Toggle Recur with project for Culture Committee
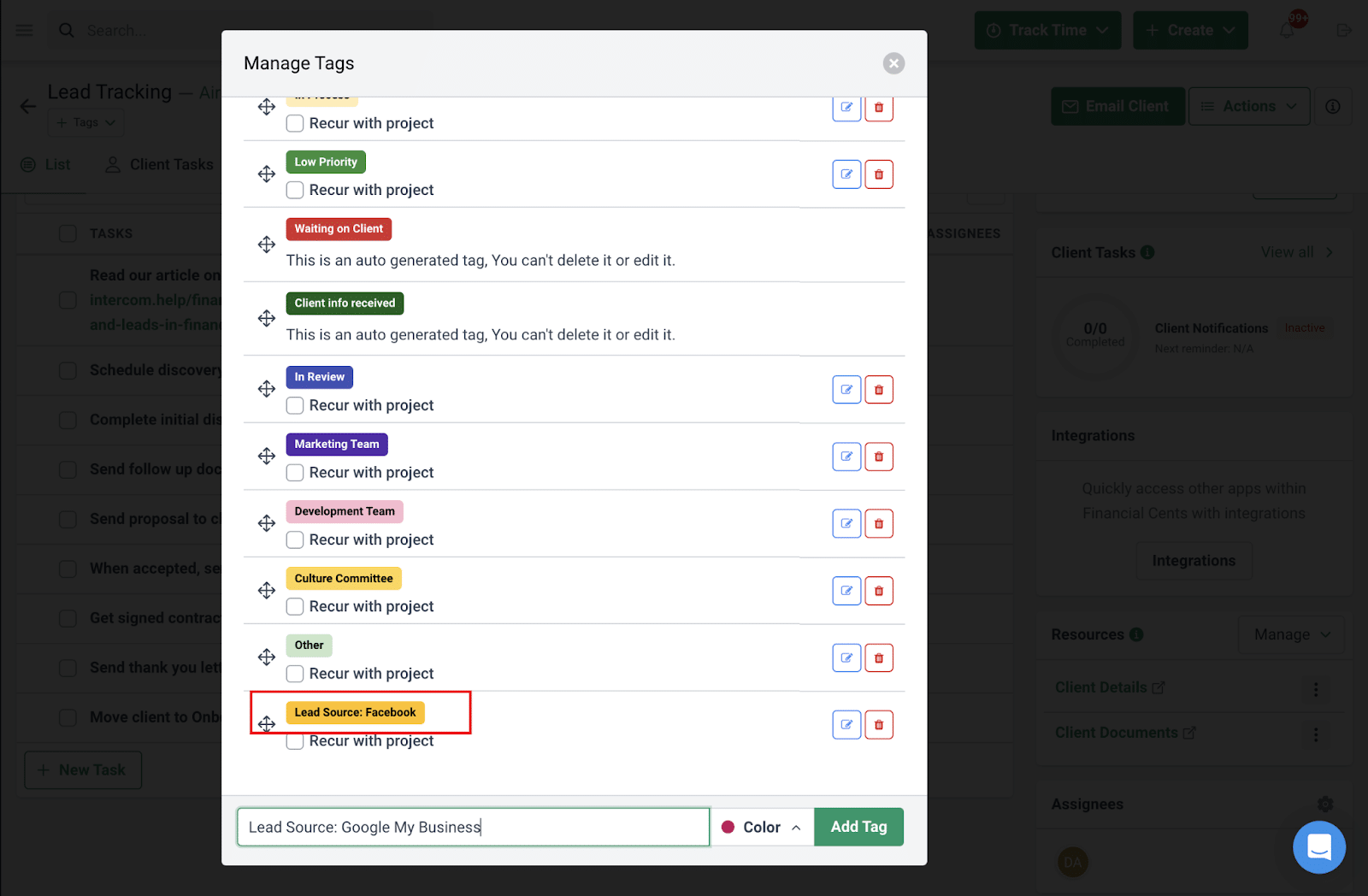The width and height of the screenshot is (1368, 896). (x=295, y=606)
